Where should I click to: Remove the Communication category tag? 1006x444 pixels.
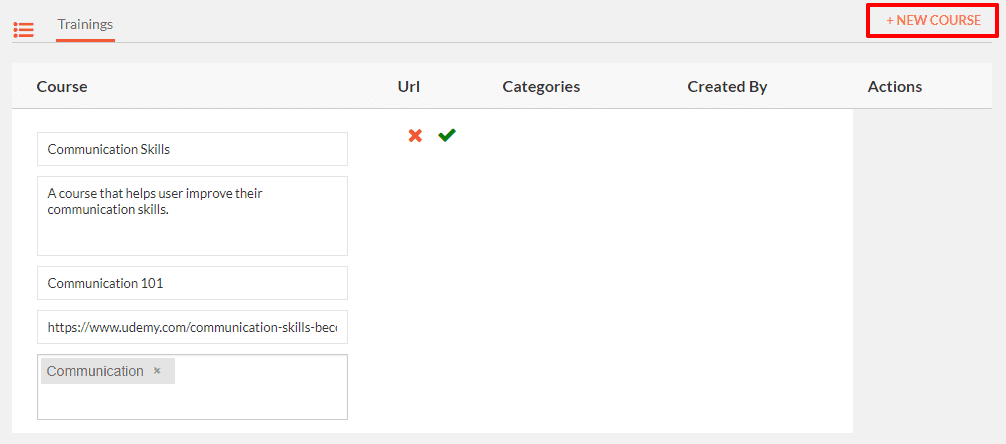tap(157, 371)
